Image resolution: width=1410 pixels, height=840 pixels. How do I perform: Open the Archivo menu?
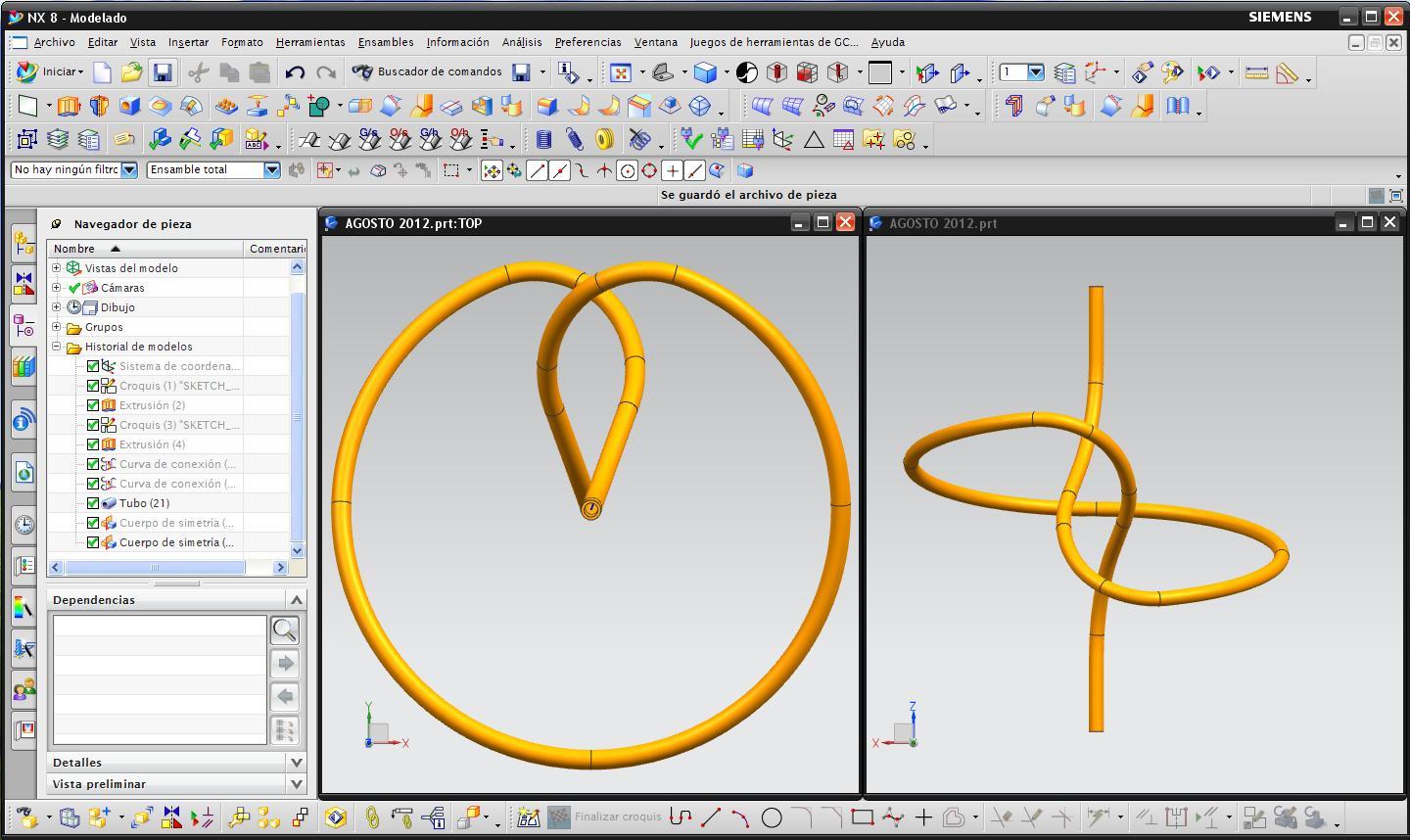tap(54, 42)
